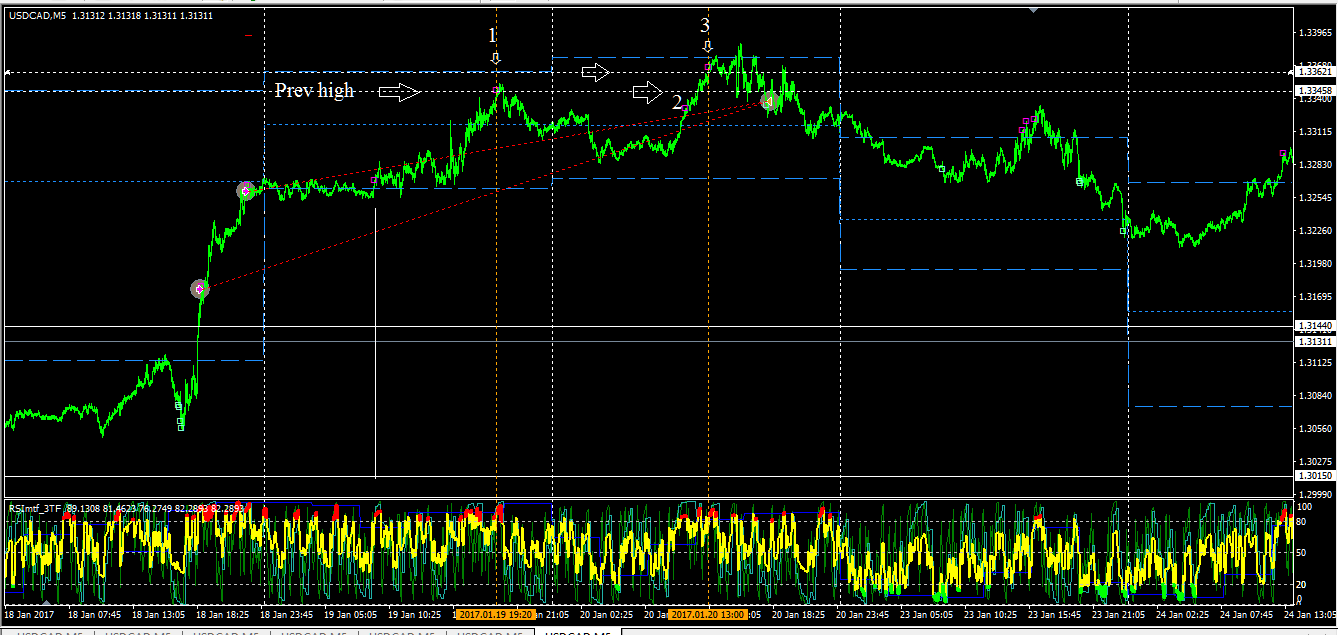Click the 1.30275 price axis label

[1313, 462]
